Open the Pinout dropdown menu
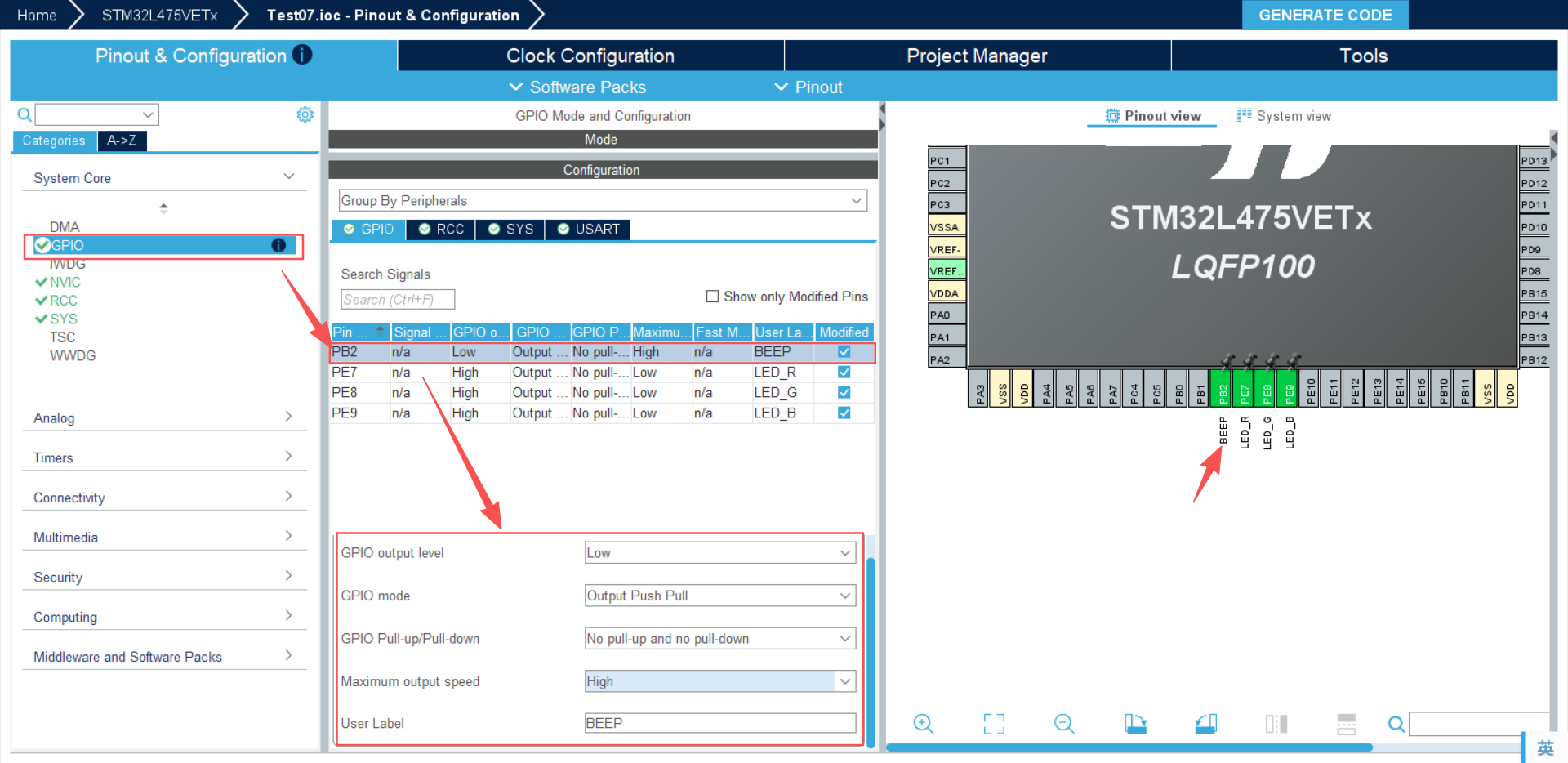The image size is (1568, 763). [808, 87]
